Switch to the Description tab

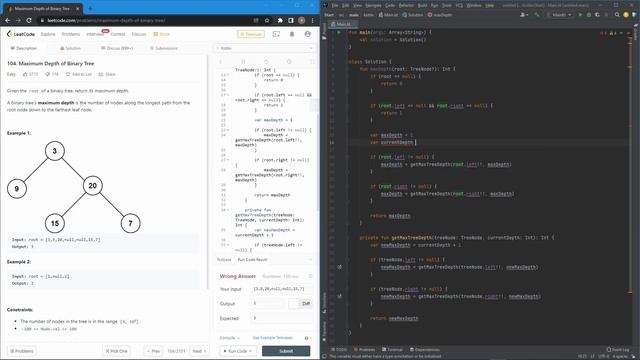coord(24,48)
